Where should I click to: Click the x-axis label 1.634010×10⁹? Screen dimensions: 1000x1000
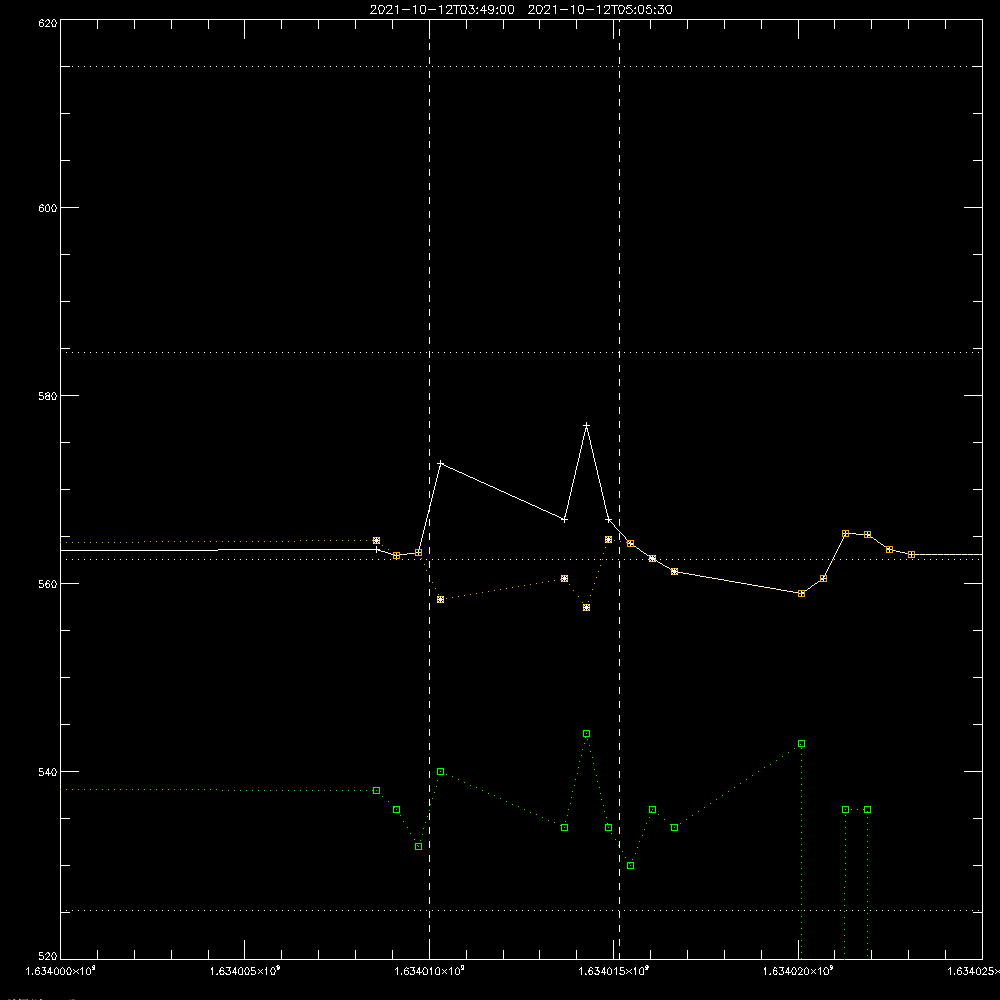(429, 971)
